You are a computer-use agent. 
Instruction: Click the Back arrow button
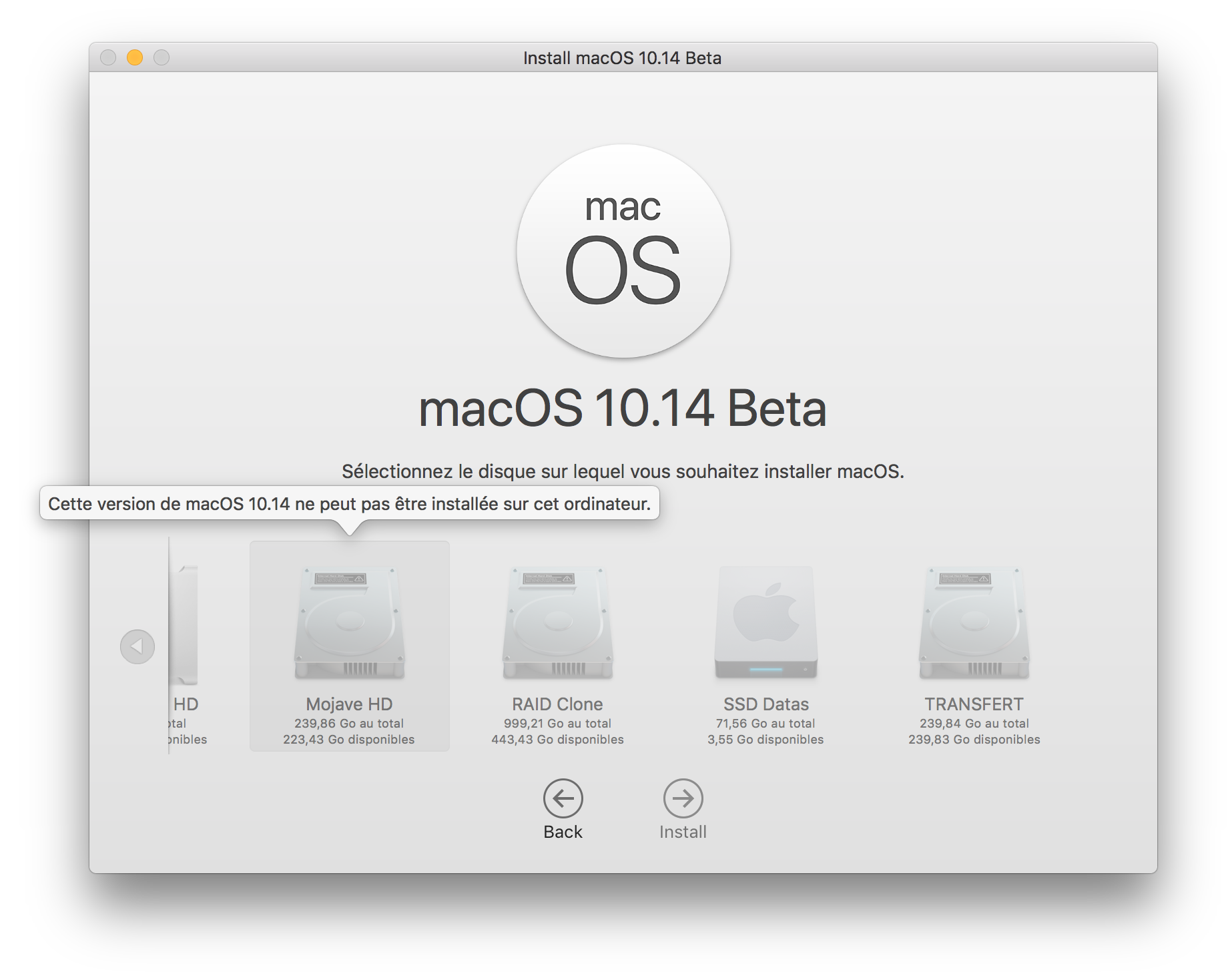pyautogui.click(x=563, y=798)
